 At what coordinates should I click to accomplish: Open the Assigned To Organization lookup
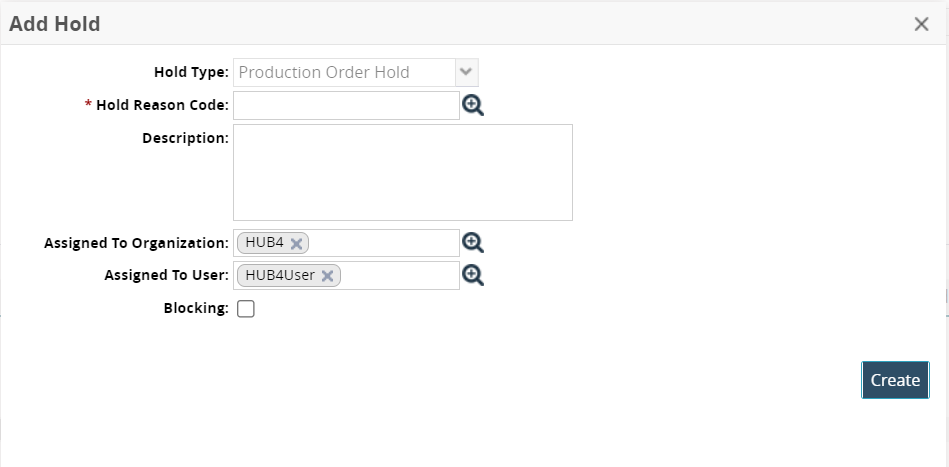[x=473, y=242]
